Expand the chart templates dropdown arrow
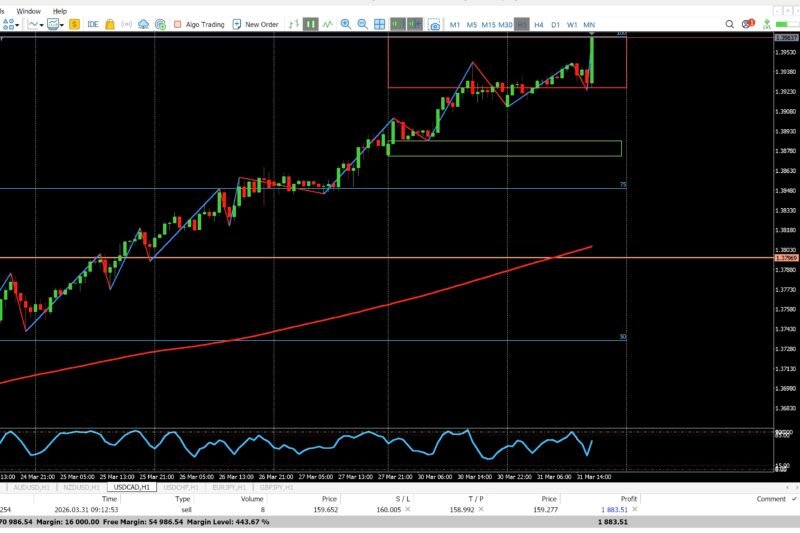The height and width of the screenshot is (533, 800). [x=62, y=24]
